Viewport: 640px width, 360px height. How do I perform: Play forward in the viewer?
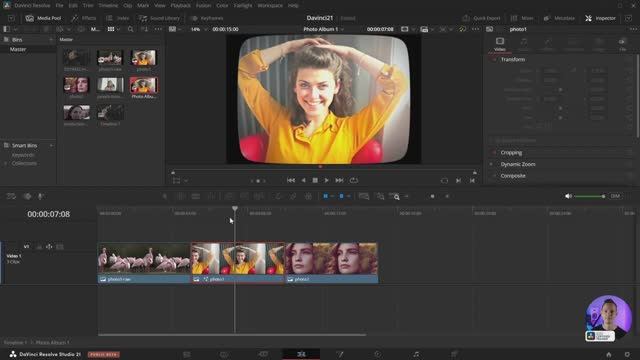(x=327, y=180)
